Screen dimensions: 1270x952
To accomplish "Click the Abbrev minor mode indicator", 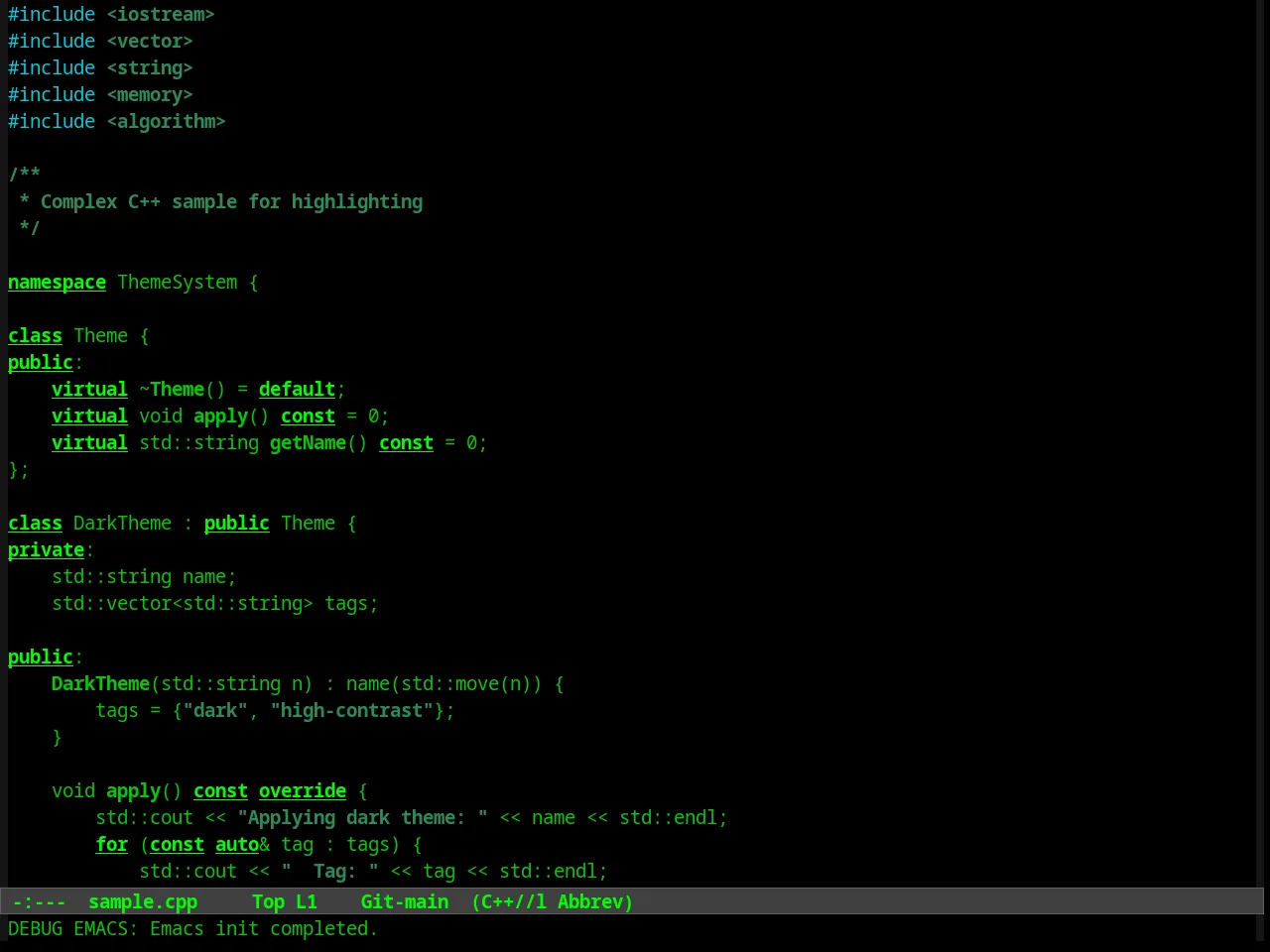I will pyautogui.click(x=590, y=901).
